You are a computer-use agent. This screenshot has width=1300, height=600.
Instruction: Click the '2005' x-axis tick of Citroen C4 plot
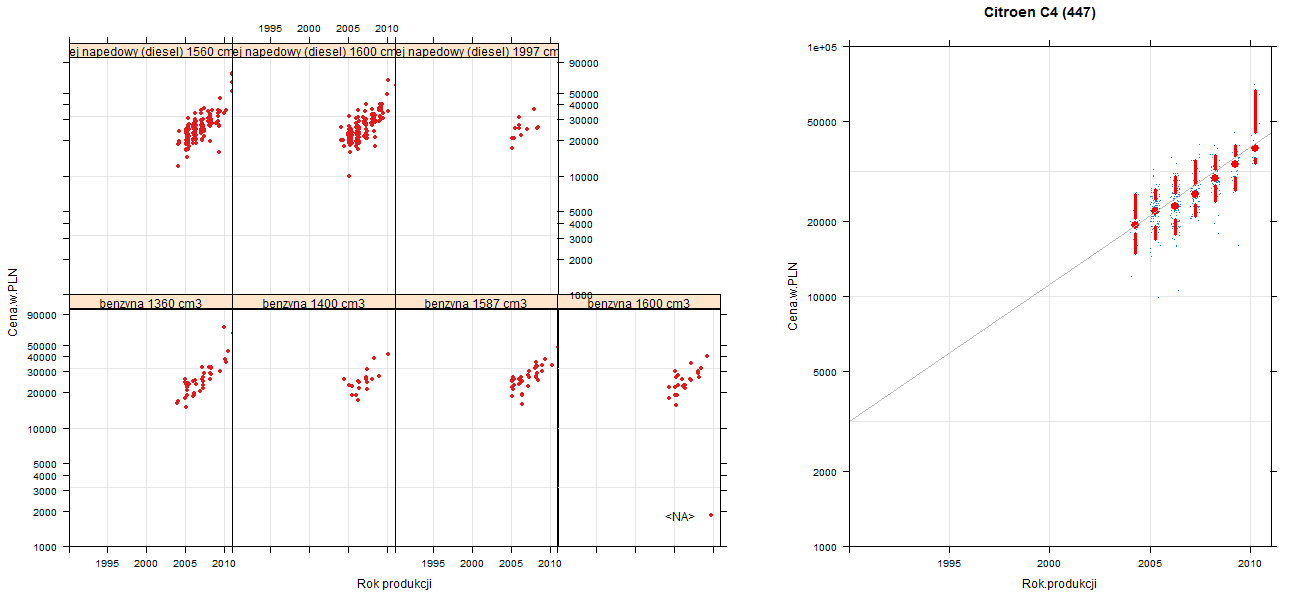click(x=1150, y=565)
